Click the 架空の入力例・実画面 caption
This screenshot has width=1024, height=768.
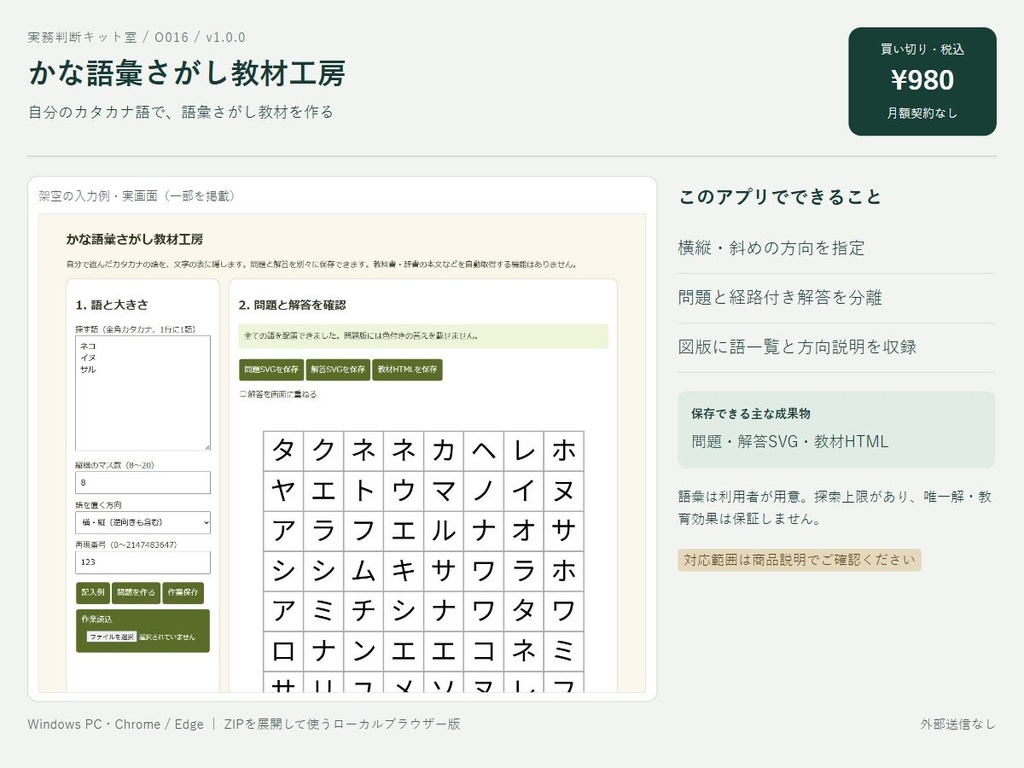pyautogui.click(x=136, y=196)
